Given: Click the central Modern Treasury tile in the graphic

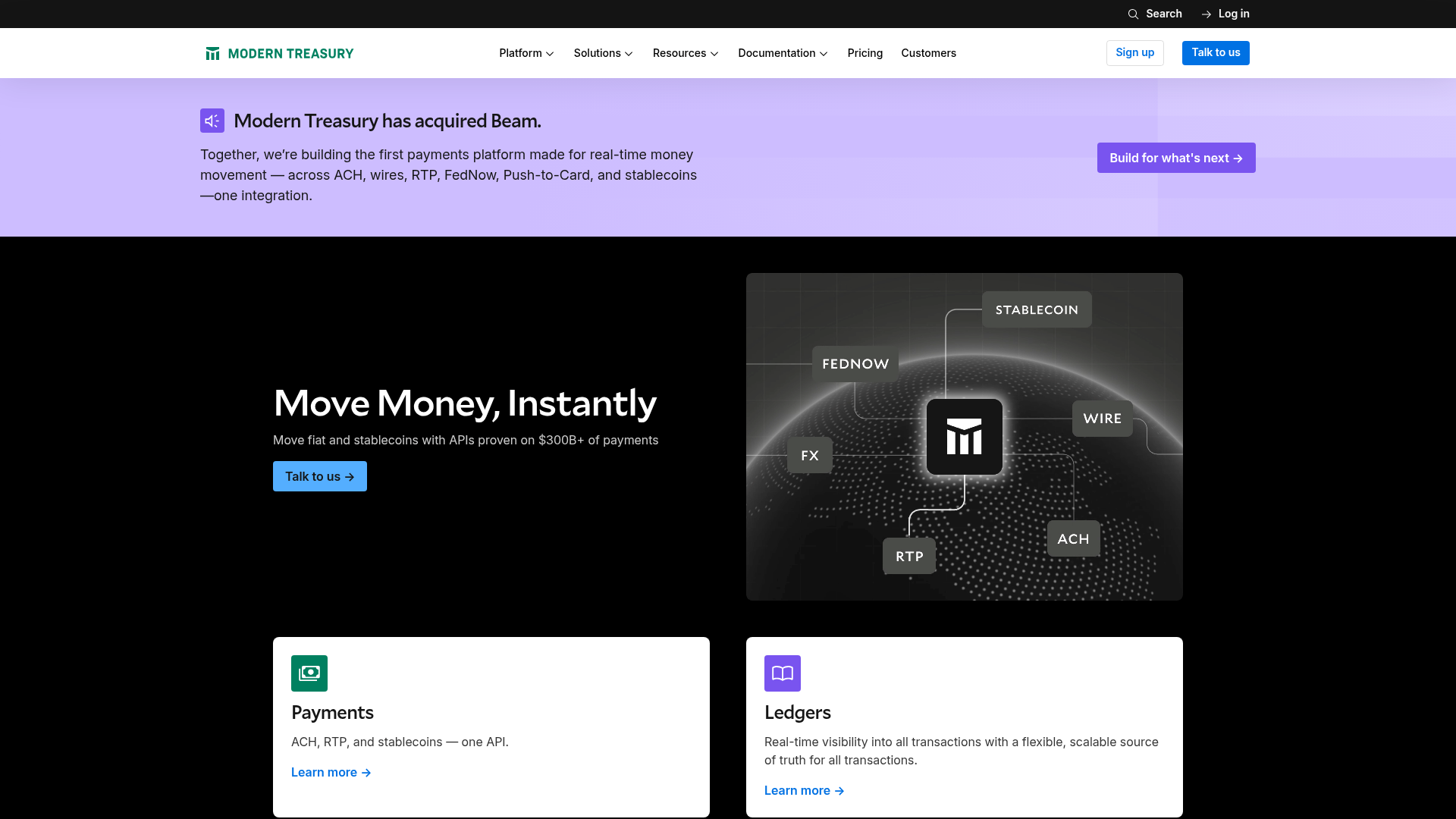Looking at the screenshot, I should tap(965, 437).
